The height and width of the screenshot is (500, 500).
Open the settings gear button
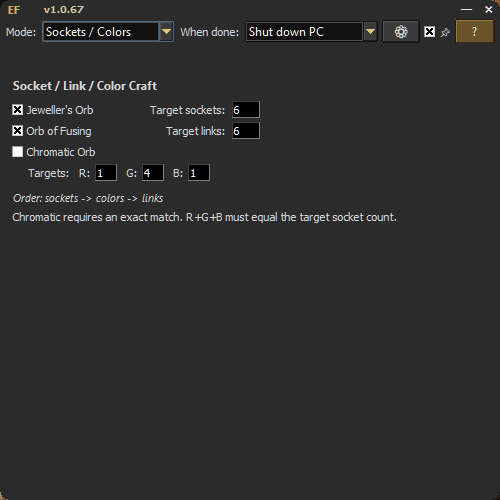click(401, 32)
